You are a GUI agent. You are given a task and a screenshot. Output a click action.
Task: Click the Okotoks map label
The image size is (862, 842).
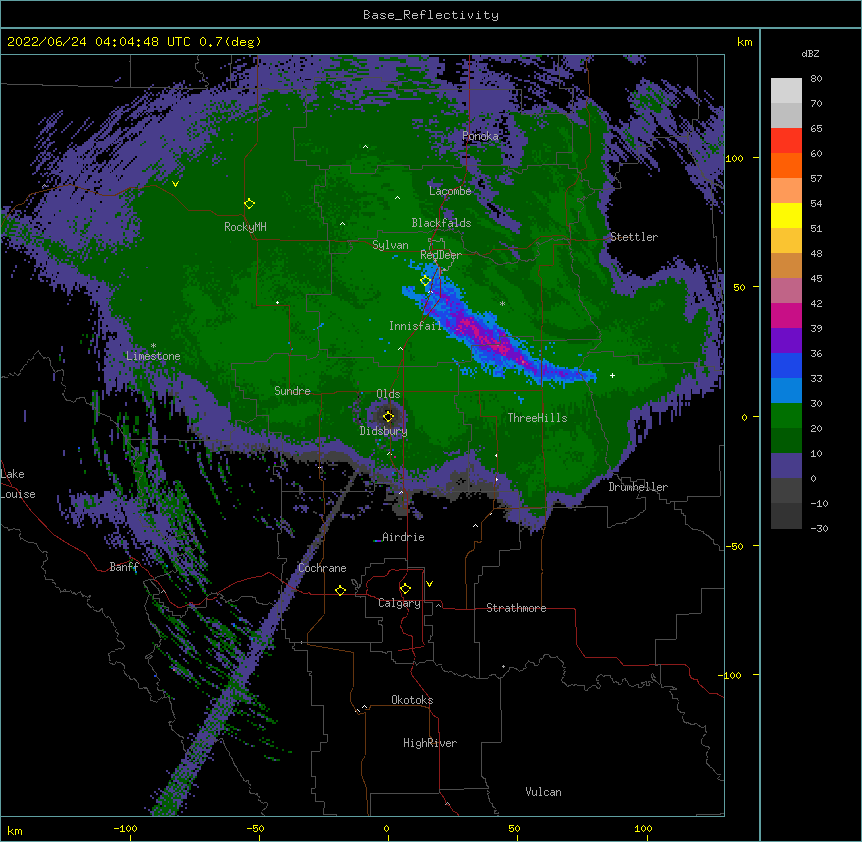412,700
